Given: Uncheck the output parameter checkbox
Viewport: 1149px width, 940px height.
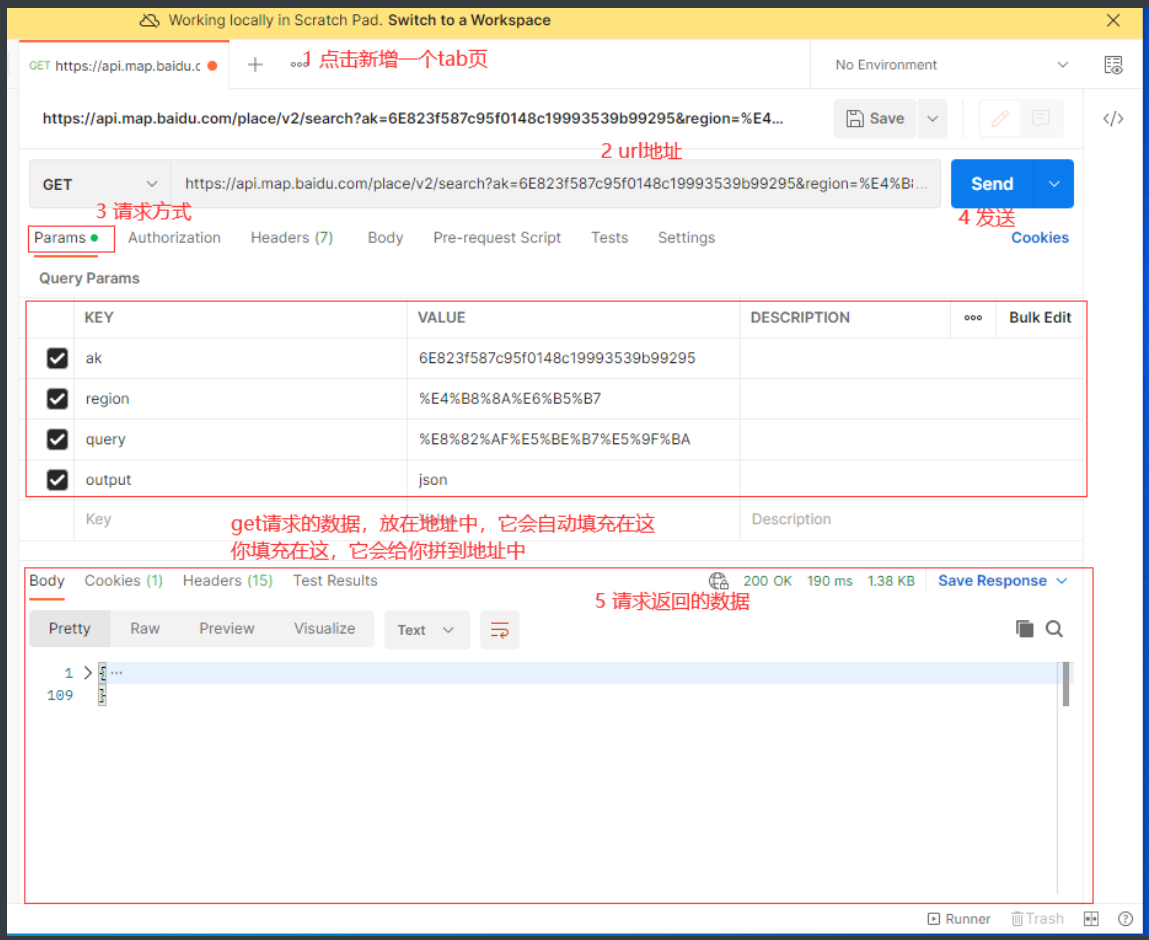Looking at the screenshot, I should 57,480.
